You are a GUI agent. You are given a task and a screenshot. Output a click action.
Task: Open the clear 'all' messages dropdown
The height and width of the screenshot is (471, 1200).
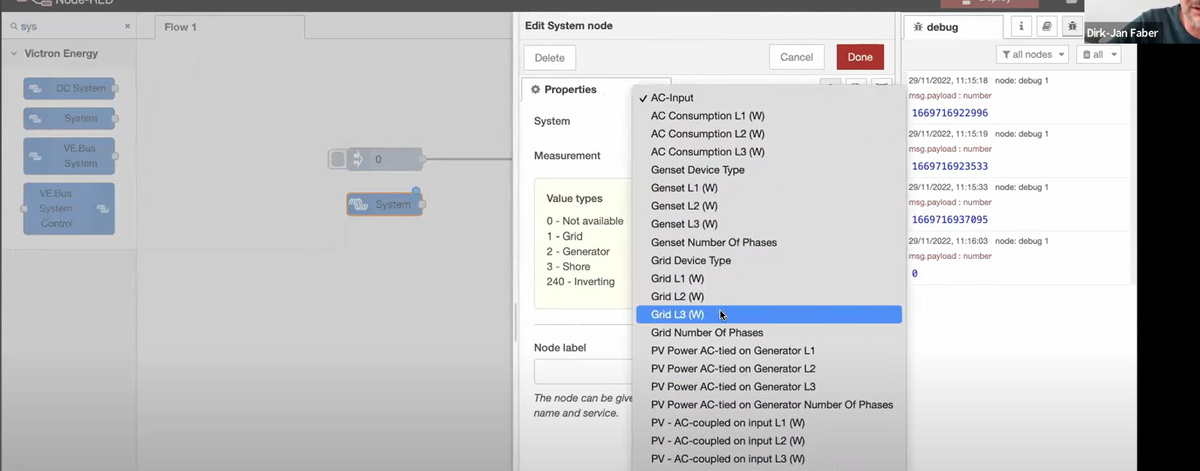[x=1097, y=54]
